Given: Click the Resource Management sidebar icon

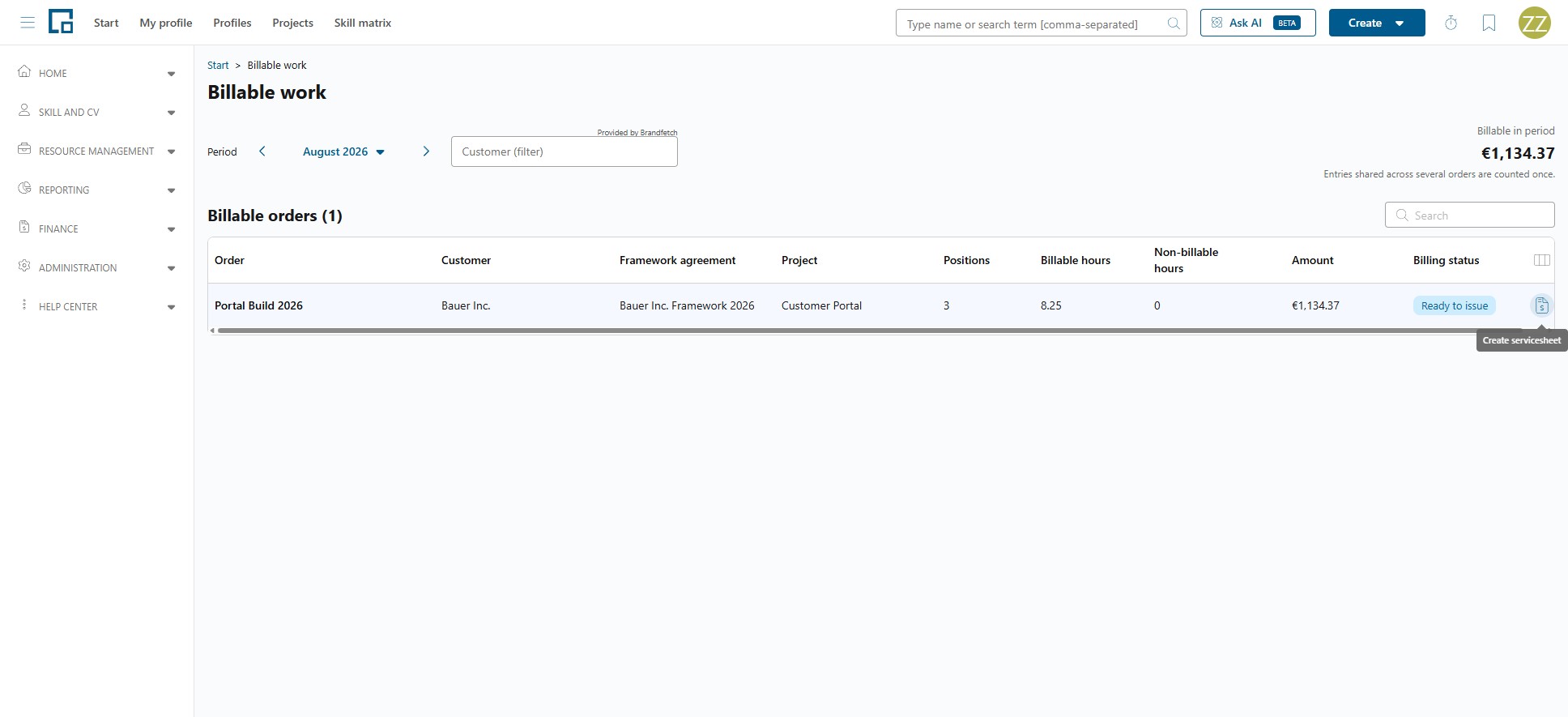Looking at the screenshot, I should [x=24, y=149].
